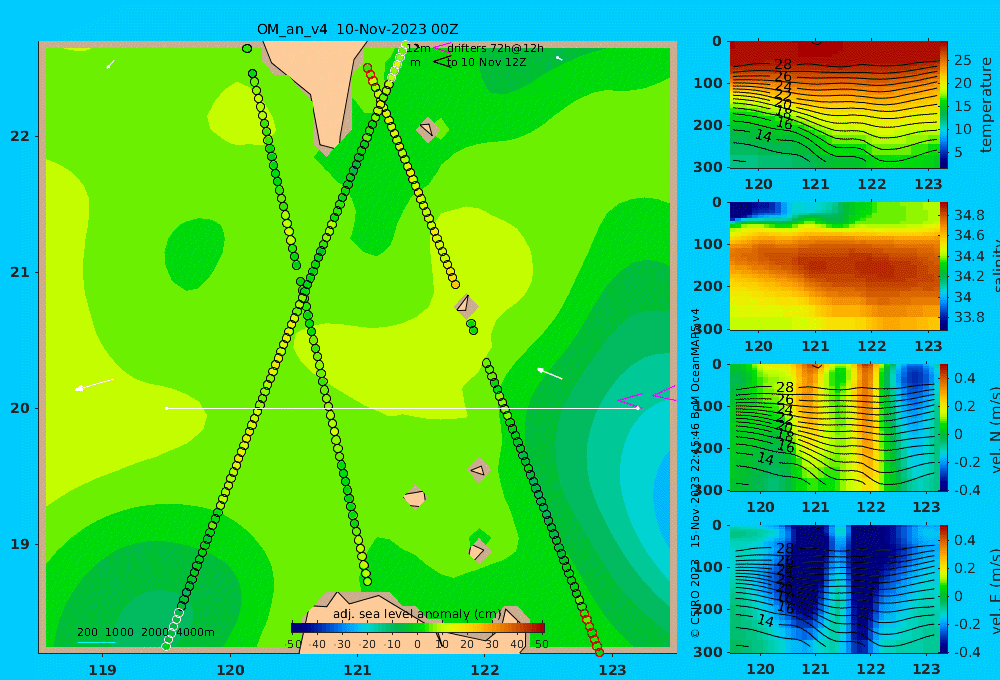Click the vel. N colorbar
This screenshot has height=680, width=1000.
[944, 427]
